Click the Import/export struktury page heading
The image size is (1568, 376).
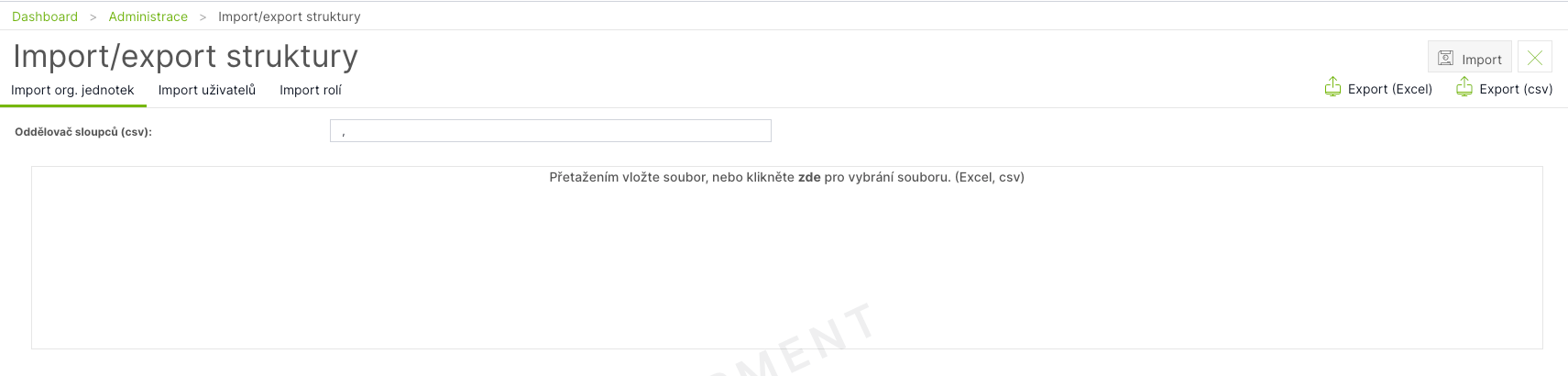pyautogui.click(x=185, y=56)
